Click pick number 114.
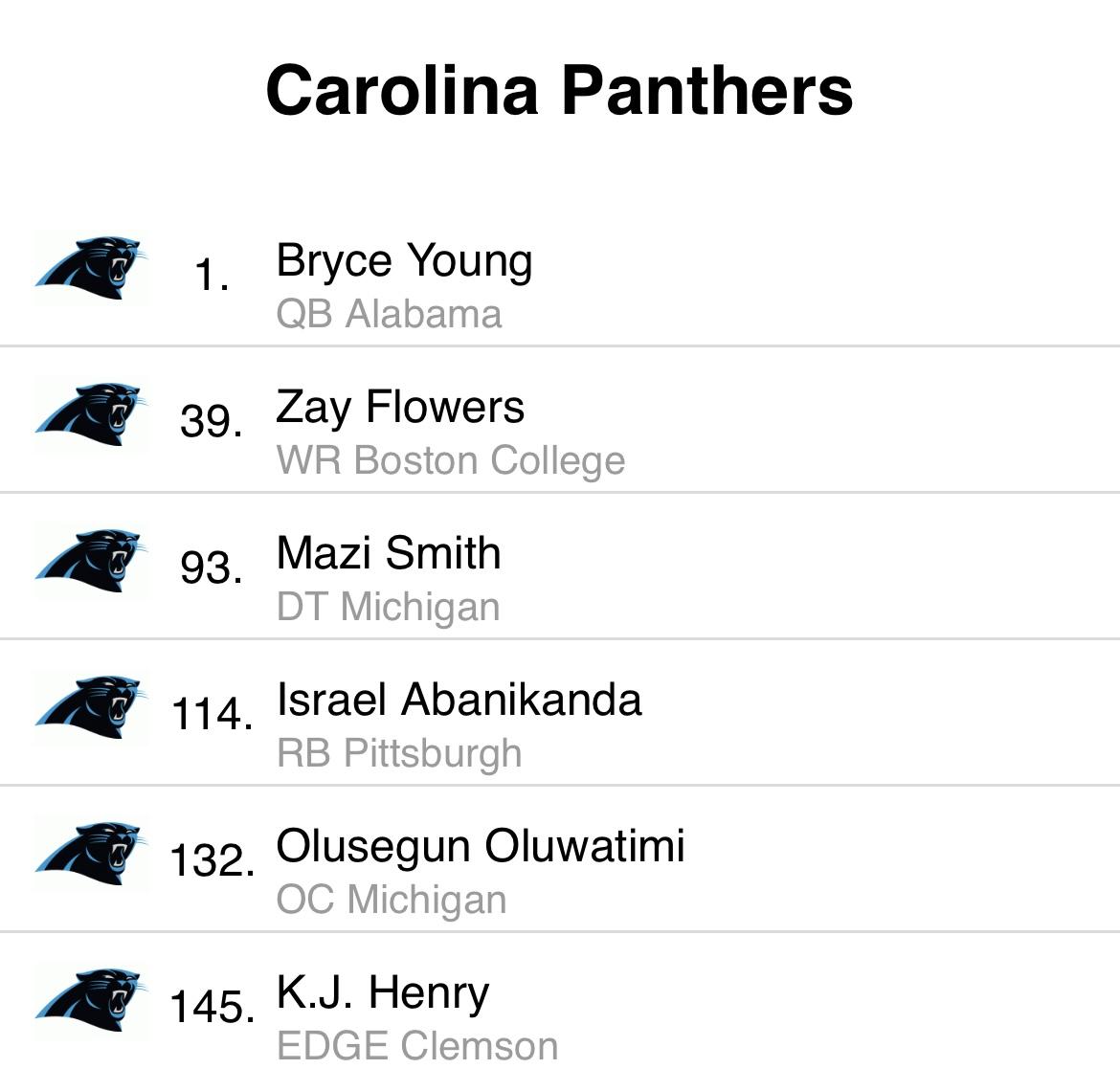This screenshot has width=1120, height=1069. point(213,714)
